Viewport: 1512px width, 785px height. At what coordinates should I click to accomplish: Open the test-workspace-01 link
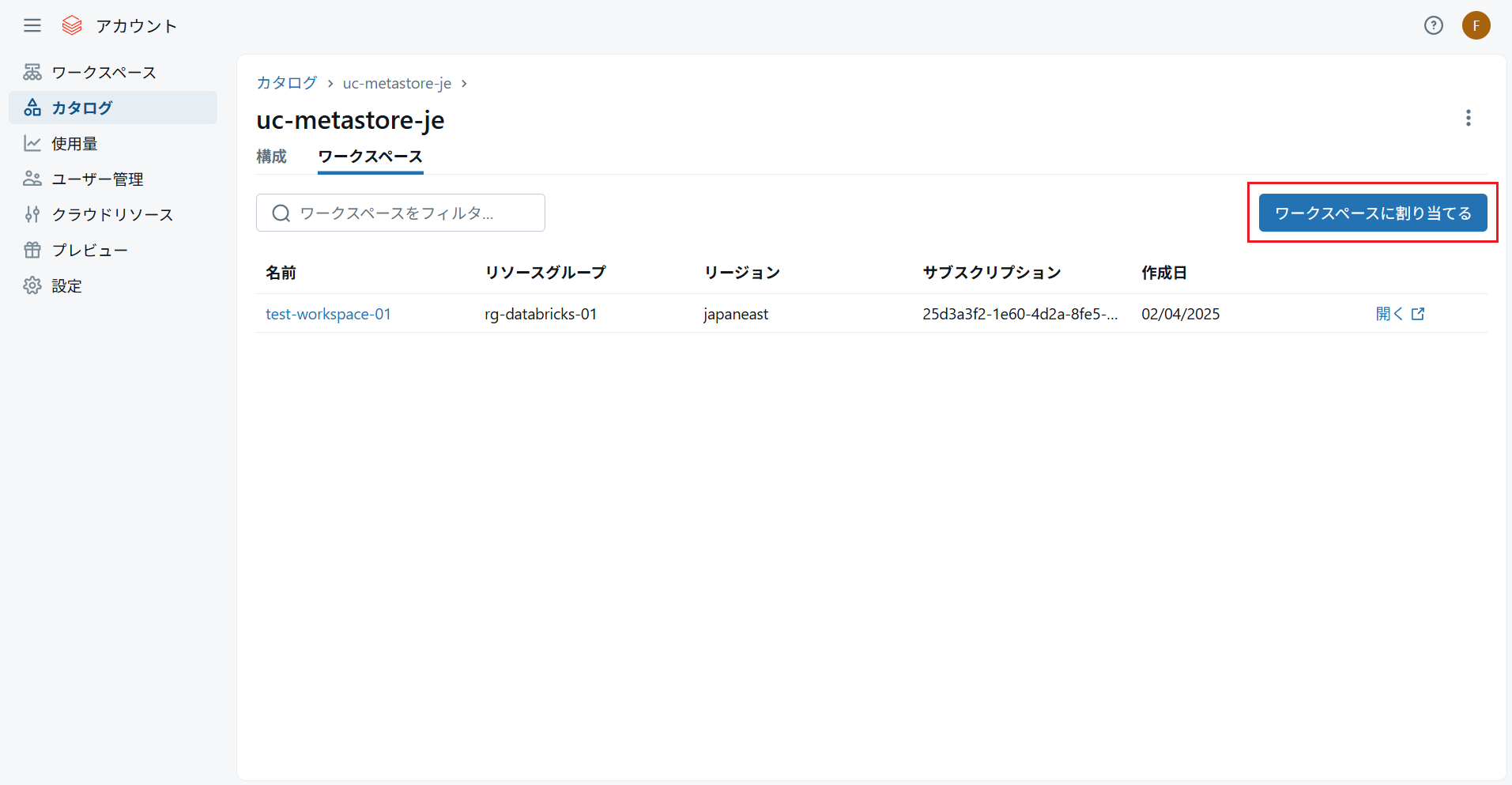(328, 314)
